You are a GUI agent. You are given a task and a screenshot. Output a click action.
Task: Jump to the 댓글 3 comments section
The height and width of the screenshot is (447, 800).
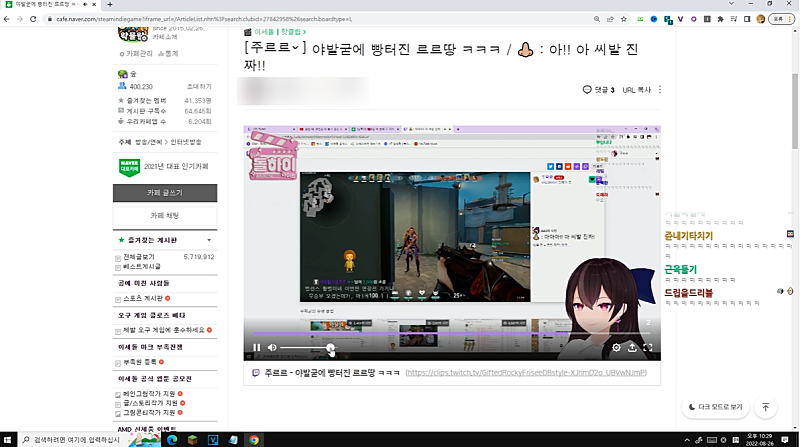pos(598,90)
